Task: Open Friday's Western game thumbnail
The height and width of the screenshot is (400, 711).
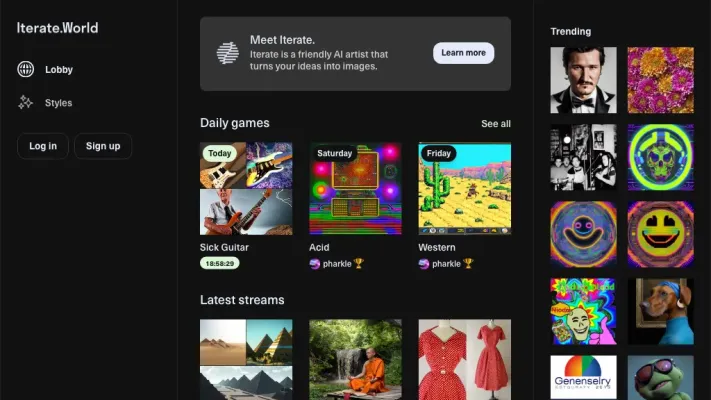Action: pos(464,188)
